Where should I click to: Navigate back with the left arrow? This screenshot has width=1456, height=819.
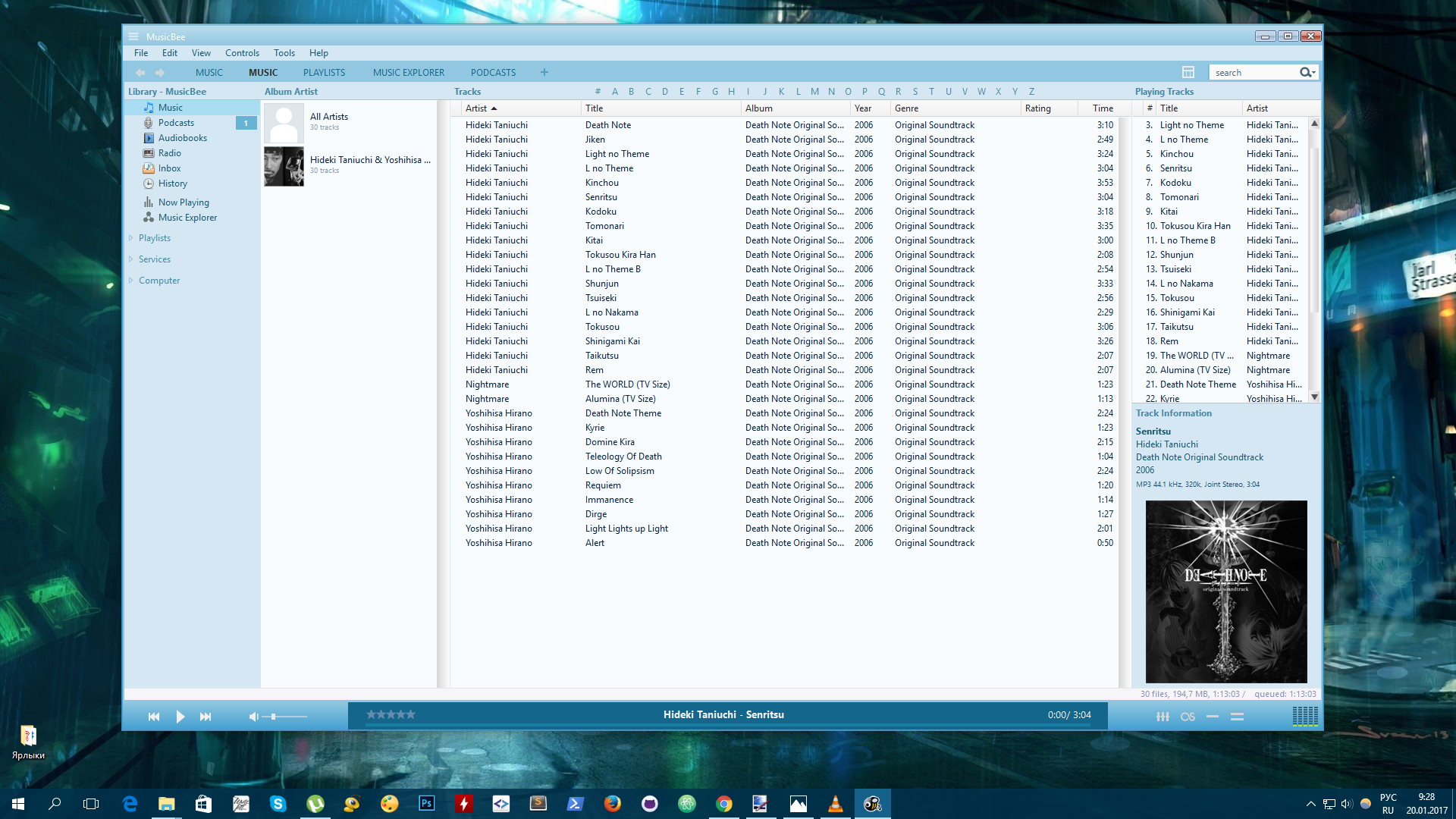[140, 73]
